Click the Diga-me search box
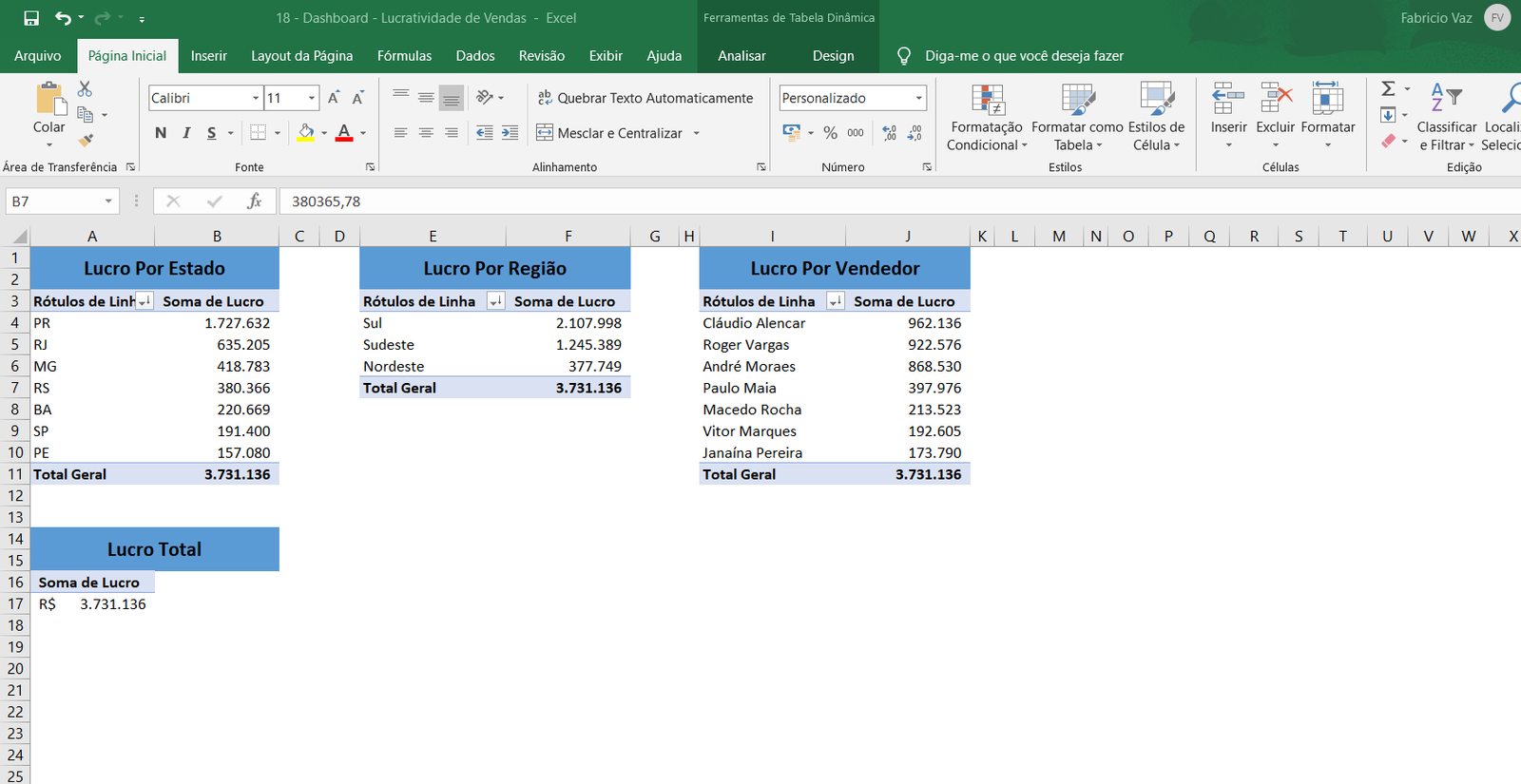This screenshot has width=1521, height=784. (1024, 56)
